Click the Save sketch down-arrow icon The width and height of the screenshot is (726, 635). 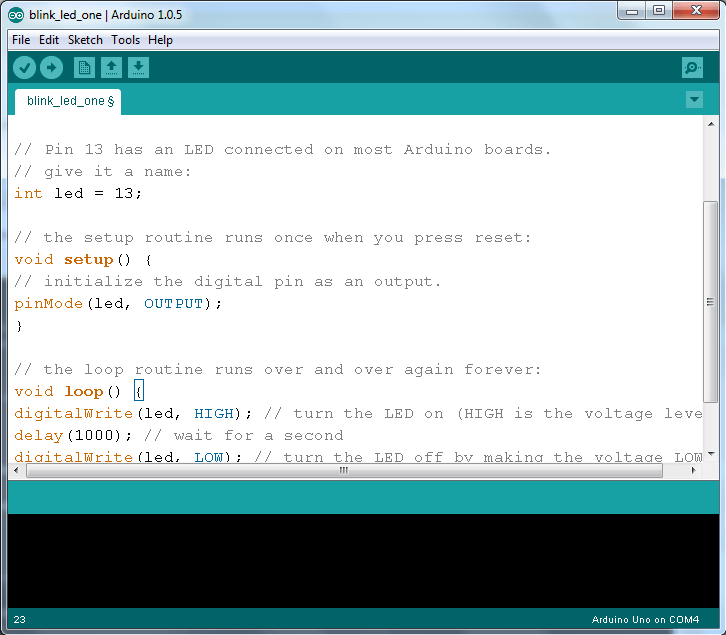pyautogui.click(x=139, y=67)
